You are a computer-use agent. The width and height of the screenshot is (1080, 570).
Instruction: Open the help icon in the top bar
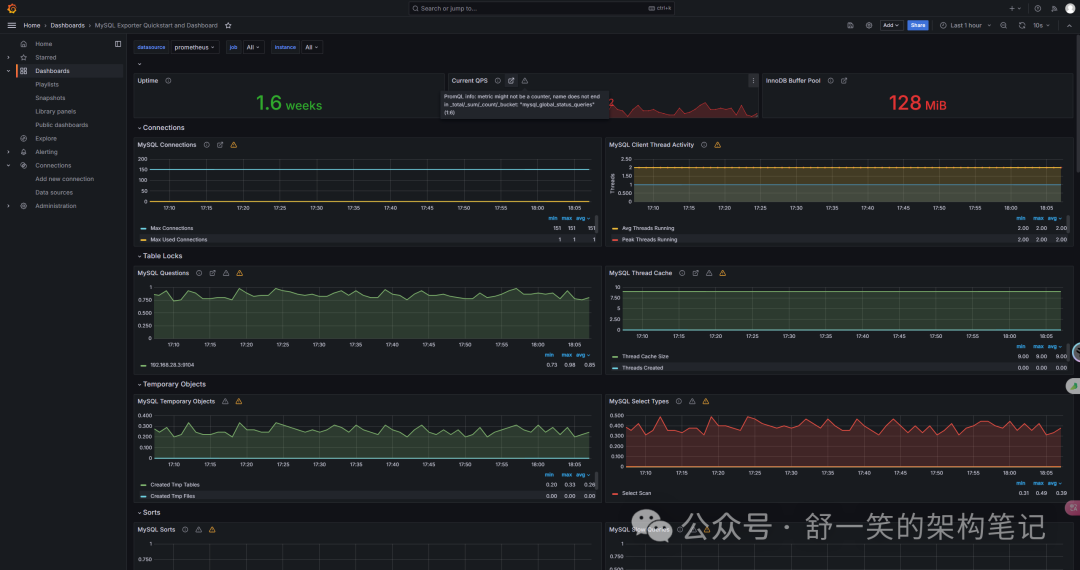point(1037,8)
